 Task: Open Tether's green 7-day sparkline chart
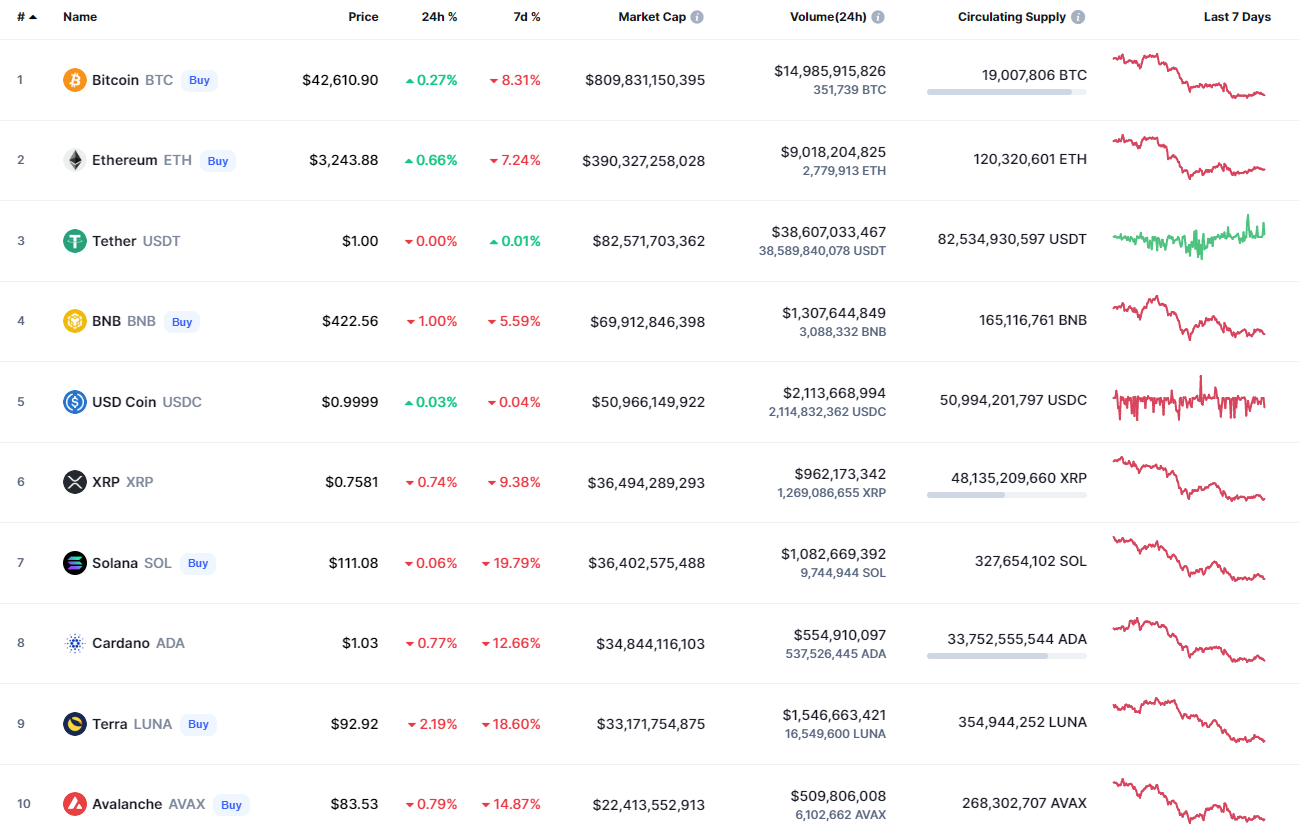coord(1189,237)
